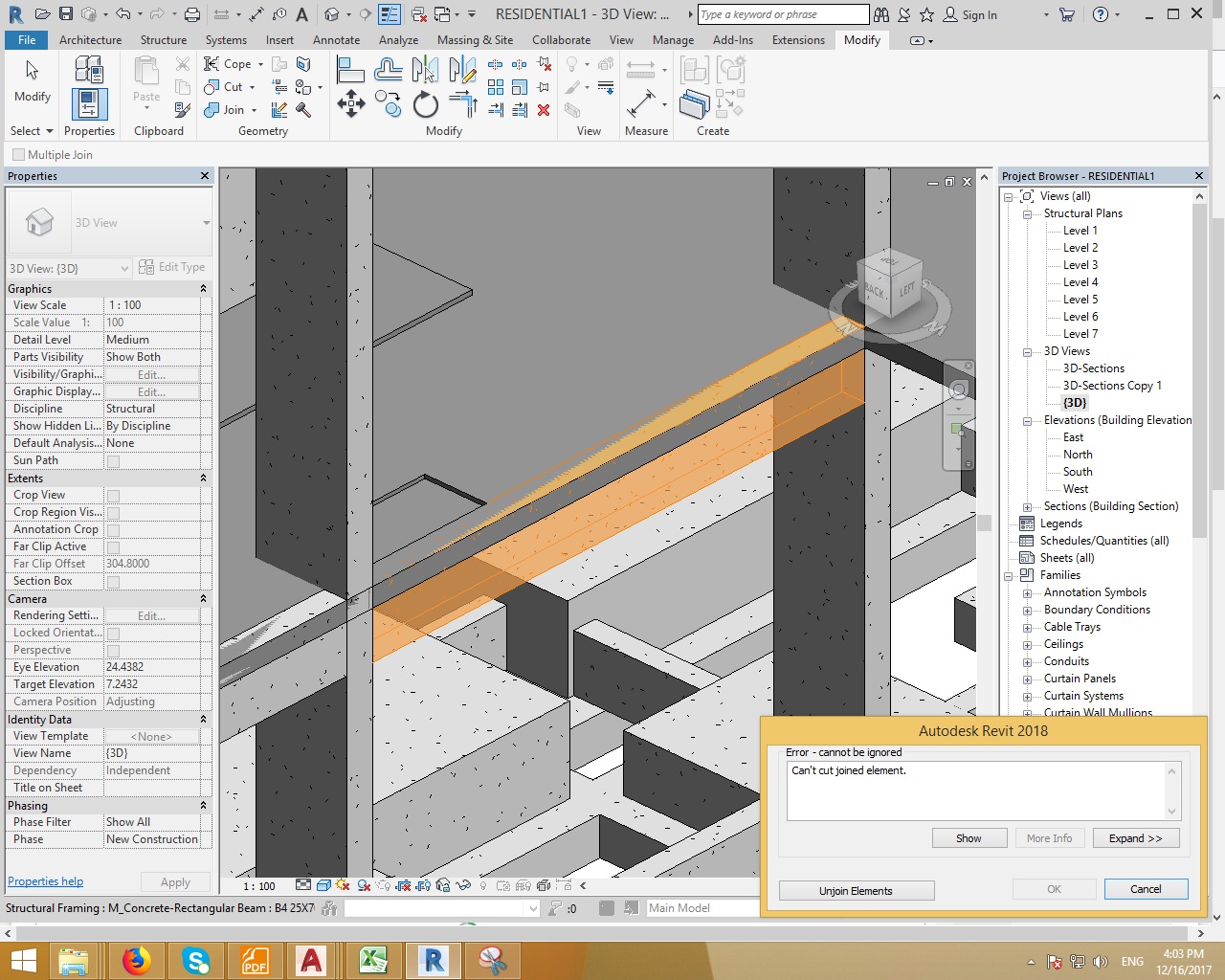Toggle the Section Box checkbox
Image resolution: width=1225 pixels, height=980 pixels.
113,582
